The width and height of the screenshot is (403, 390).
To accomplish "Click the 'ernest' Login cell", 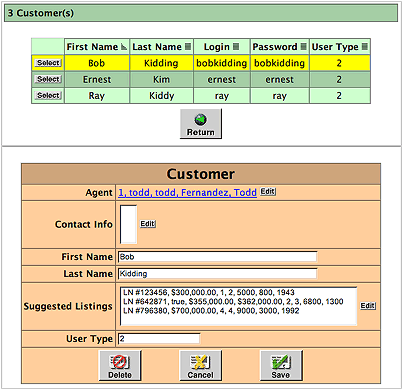I will (x=222, y=79).
